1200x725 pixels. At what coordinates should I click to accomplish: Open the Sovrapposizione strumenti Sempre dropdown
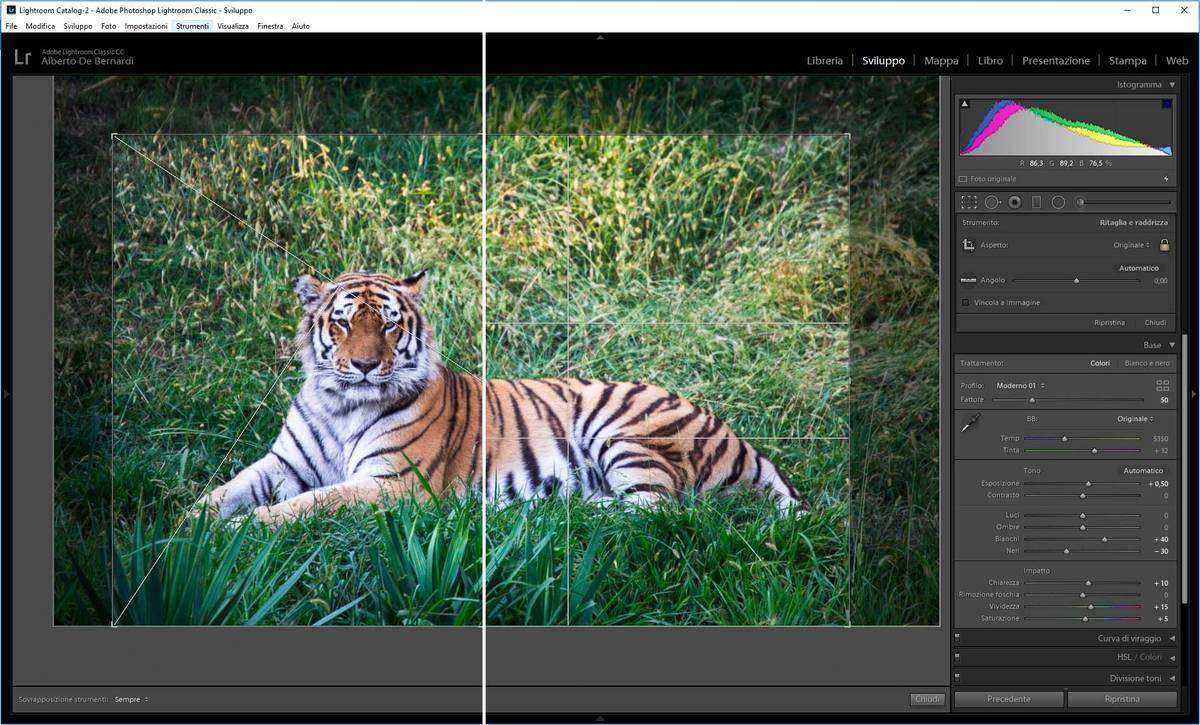coord(131,699)
